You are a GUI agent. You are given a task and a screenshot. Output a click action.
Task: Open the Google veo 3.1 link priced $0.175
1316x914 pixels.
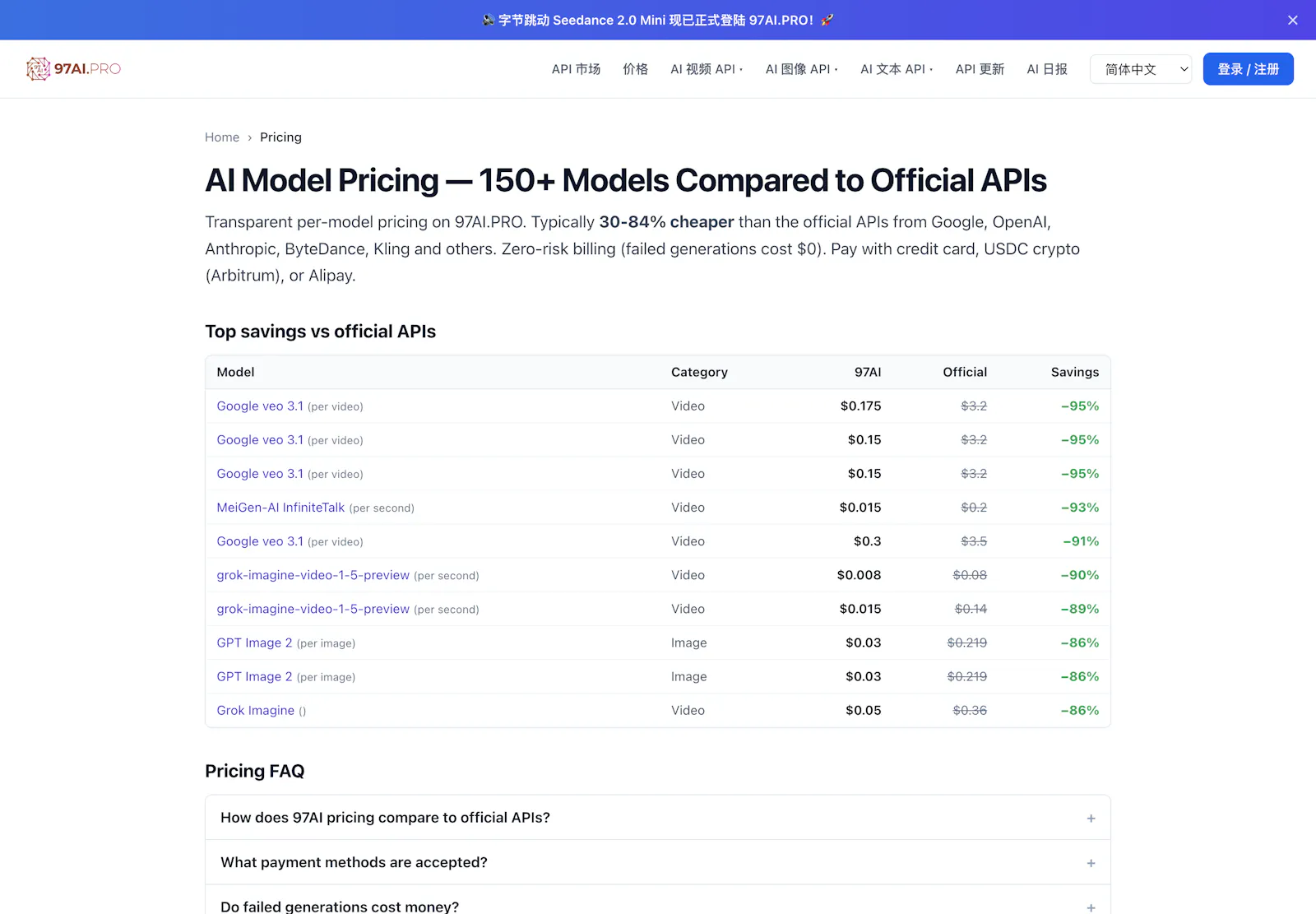click(260, 406)
